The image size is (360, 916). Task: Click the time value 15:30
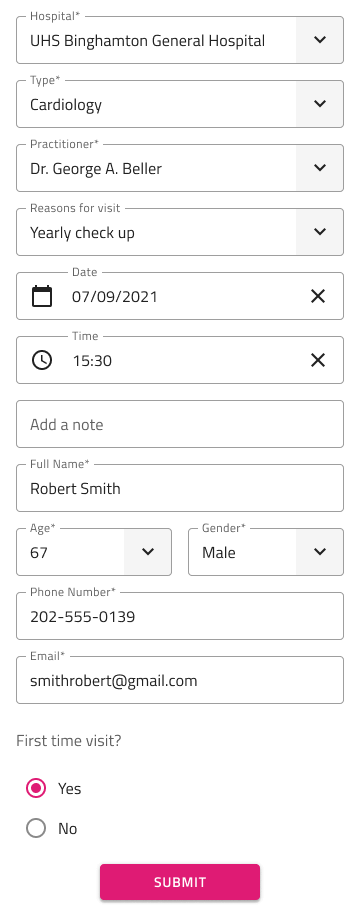pos(92,360)
